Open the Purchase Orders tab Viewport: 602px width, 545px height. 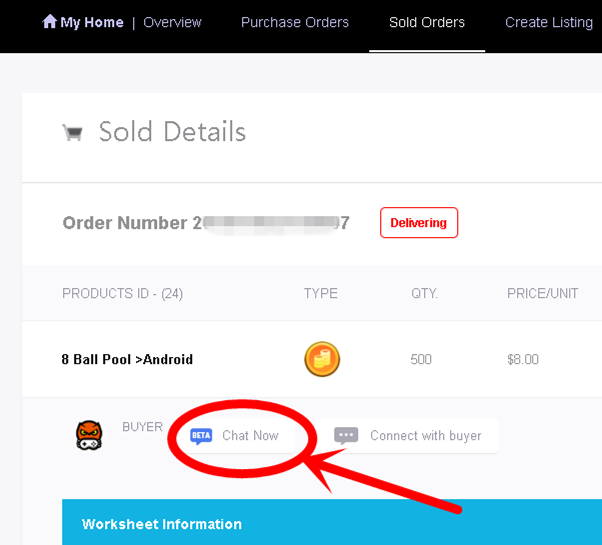pyautogui.click(x=295, y=22)
